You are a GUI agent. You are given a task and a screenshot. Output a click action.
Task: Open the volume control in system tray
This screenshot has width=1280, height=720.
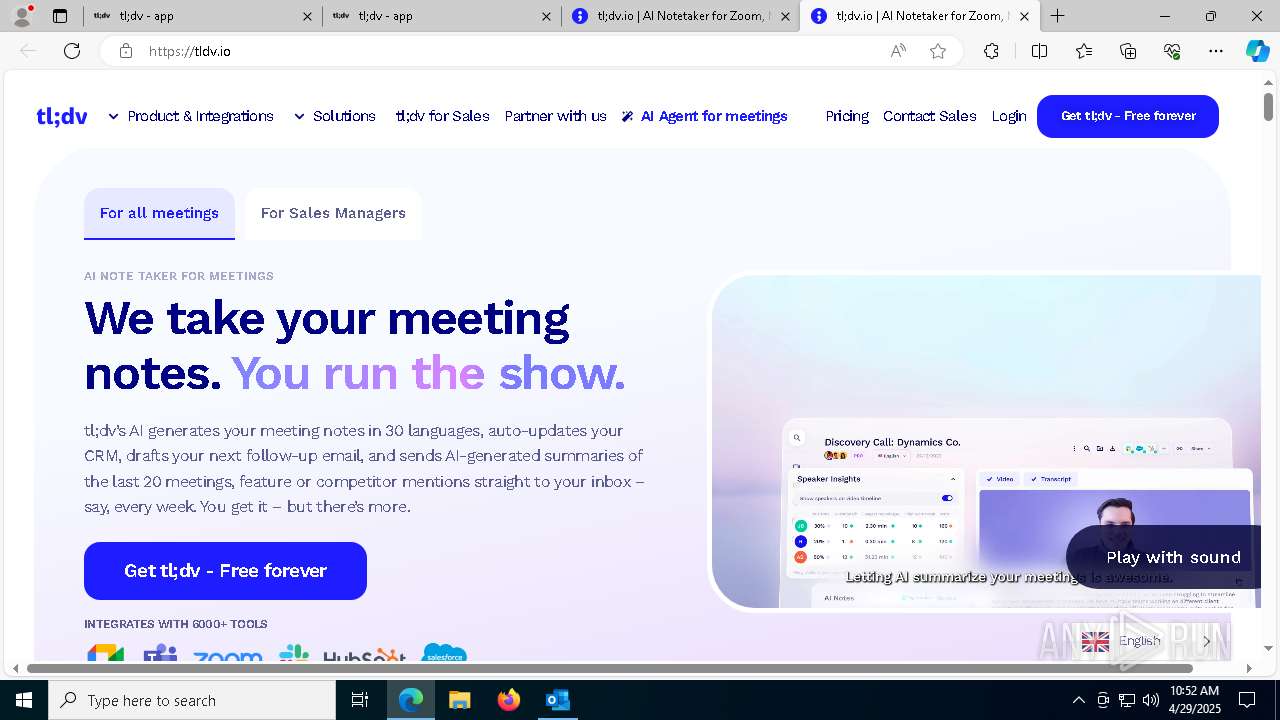click(x=1151, y=700)
